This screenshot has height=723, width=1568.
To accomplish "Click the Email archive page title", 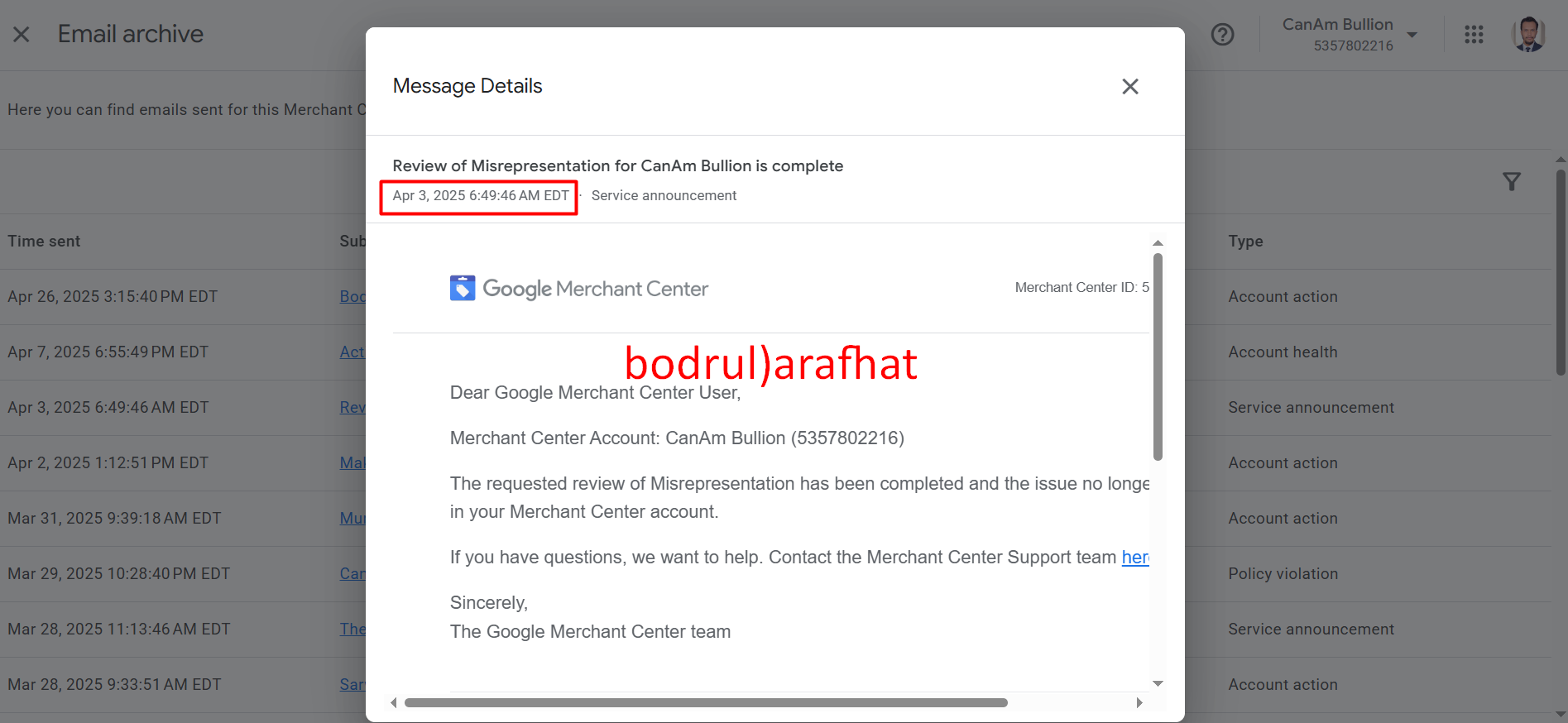I will [131, 34].
